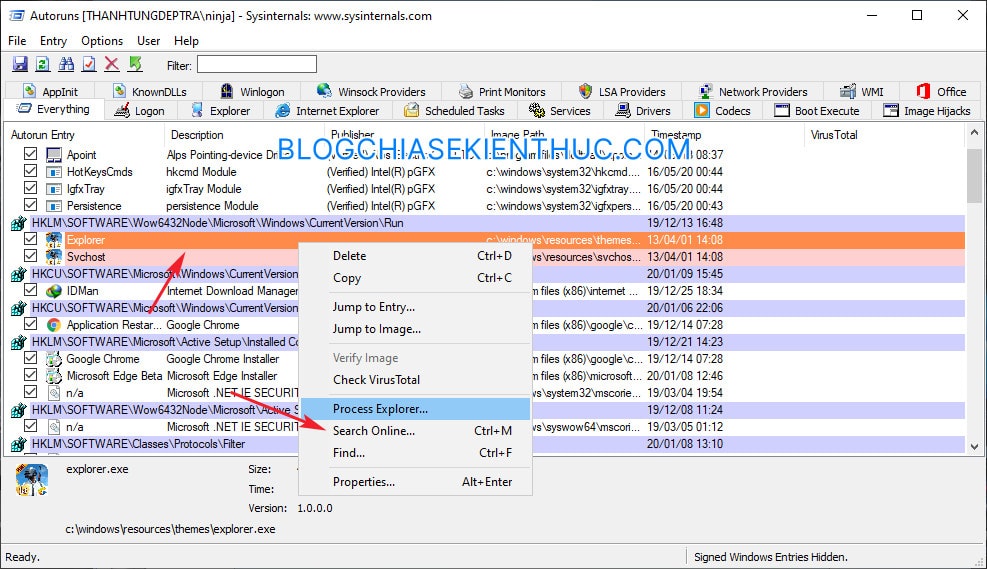The width and height of the screenshot is (987, 569).
Task: Open the WMI tab
Action: [x=862, y=92]
